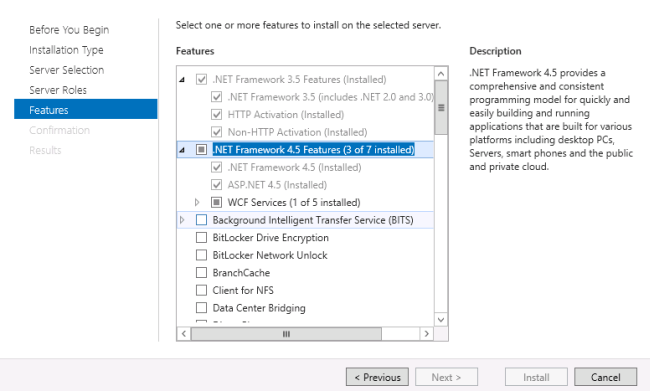Select the Features step

[86, 109]
